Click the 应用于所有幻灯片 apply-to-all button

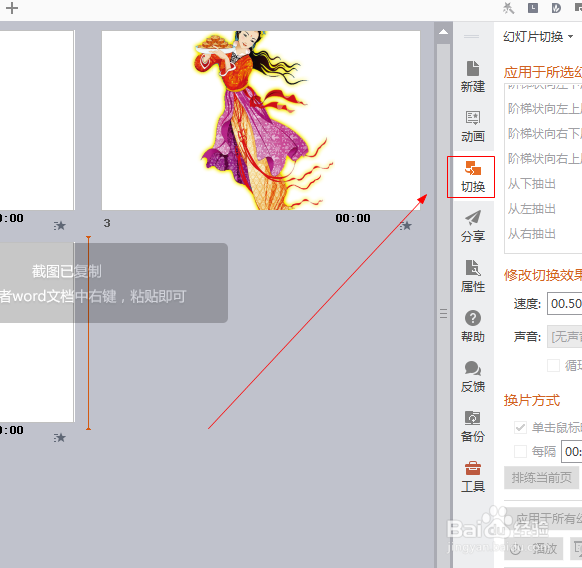pos(543,519)
